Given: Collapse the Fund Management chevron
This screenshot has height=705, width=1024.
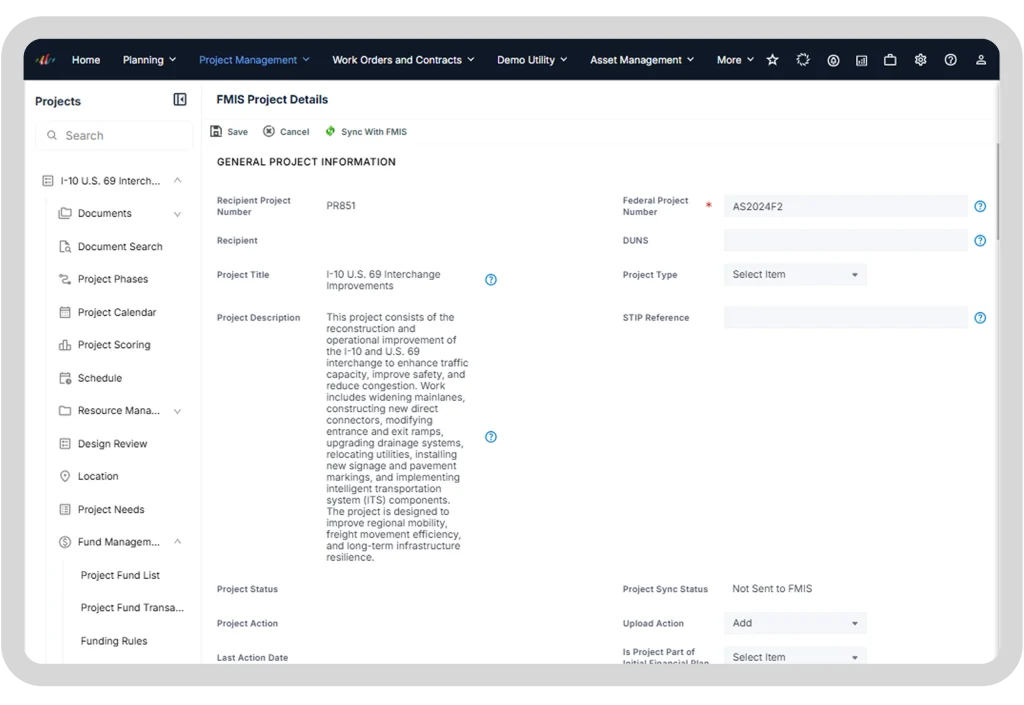Looking at the screenshot, I should click(178, 542).
